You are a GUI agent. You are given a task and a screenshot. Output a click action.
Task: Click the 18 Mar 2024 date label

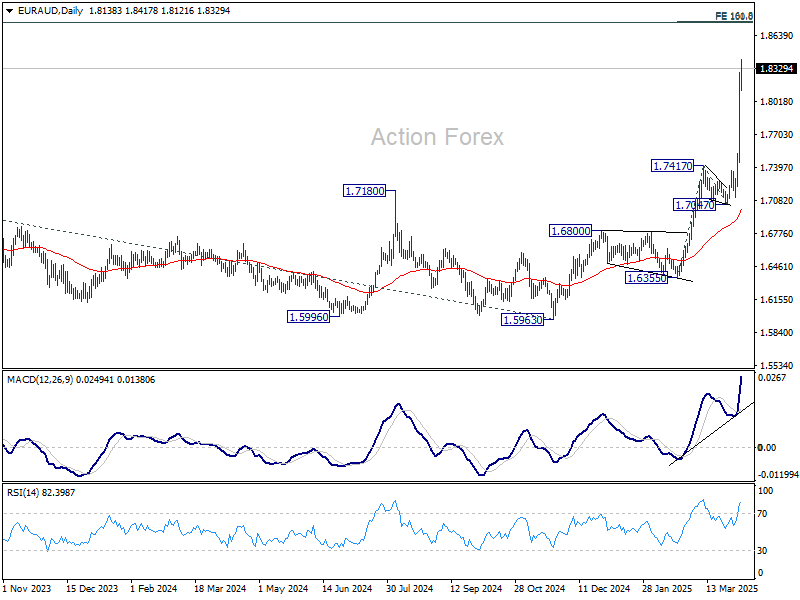(220, 589)
